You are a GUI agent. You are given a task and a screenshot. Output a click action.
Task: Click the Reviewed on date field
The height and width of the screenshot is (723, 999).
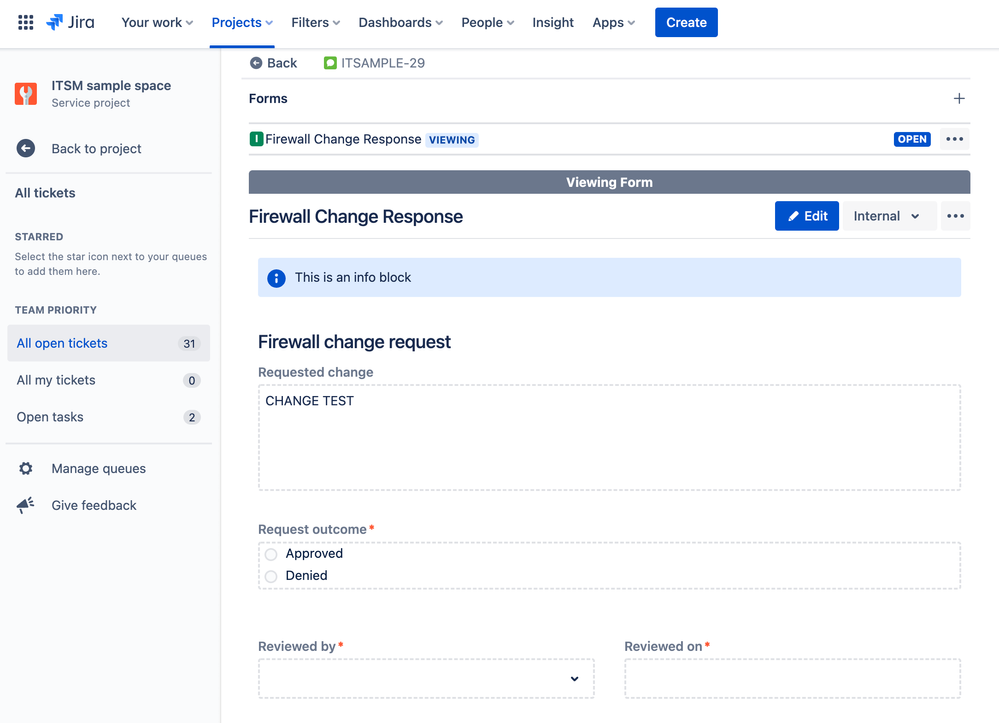point(793,679)
